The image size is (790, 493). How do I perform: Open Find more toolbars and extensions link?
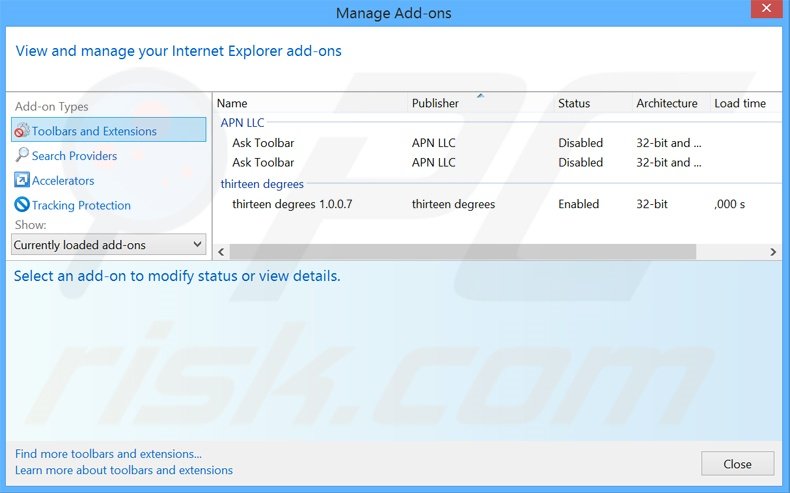[108, 454]
